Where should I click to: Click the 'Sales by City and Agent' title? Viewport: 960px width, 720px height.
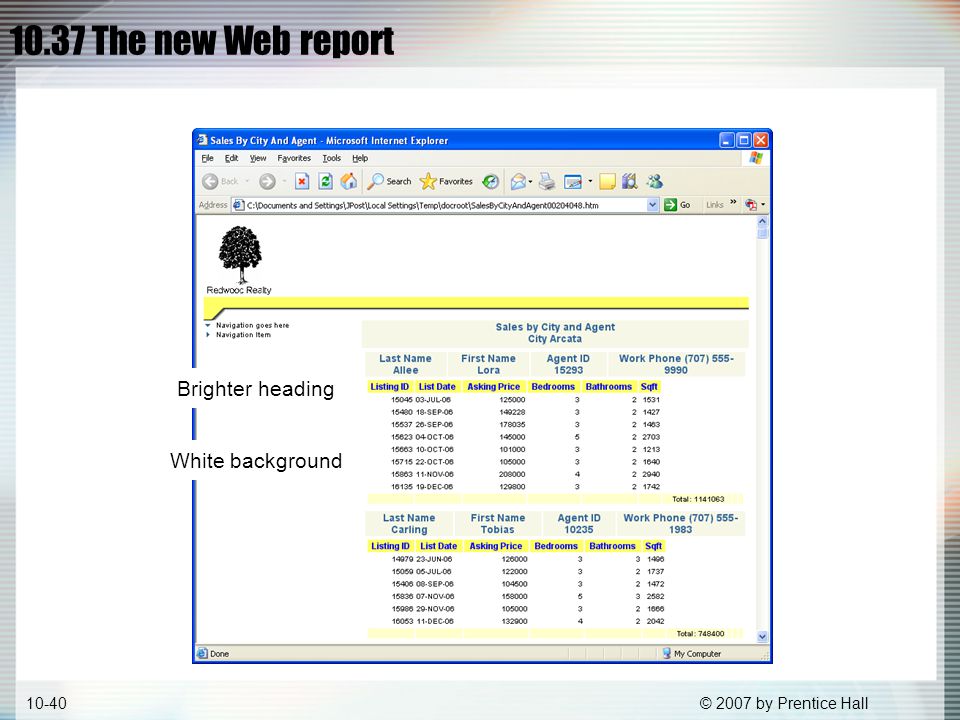click(x=555, y=327)
